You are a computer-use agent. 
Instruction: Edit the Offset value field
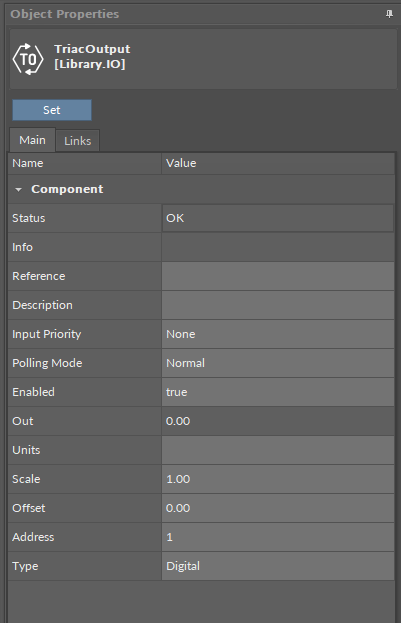point(278,508)
